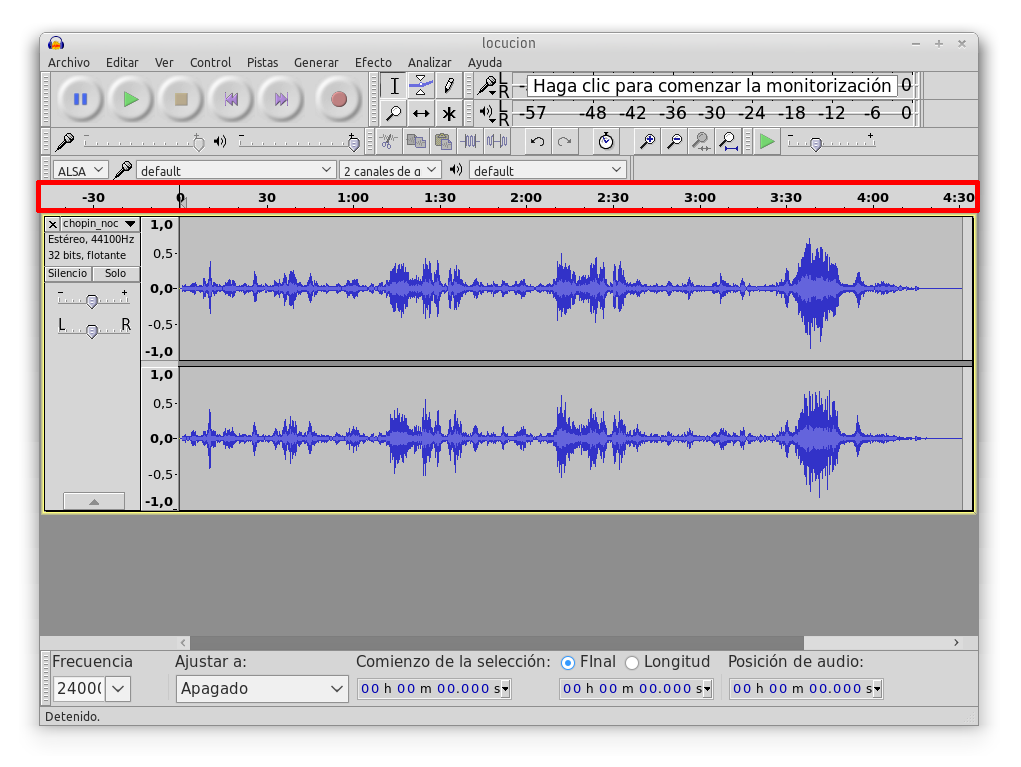Click the Copy icon in edit toolbar

[x=416, y=141]
